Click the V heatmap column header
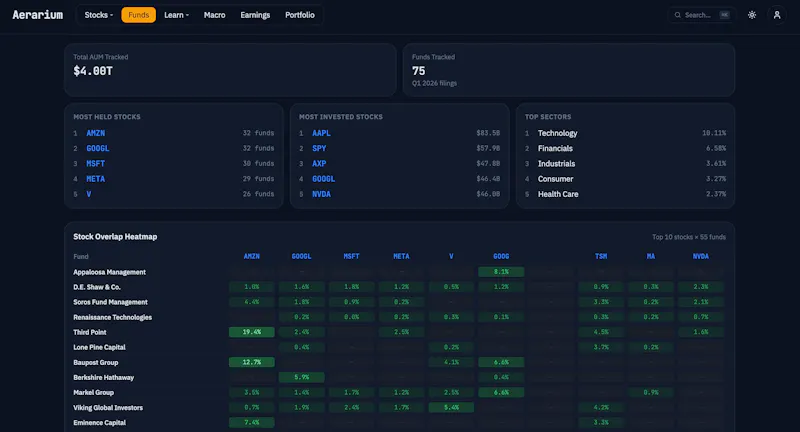The width and height of the screenshot is (800, 432). pyautogui.click(x=451, y=257)
